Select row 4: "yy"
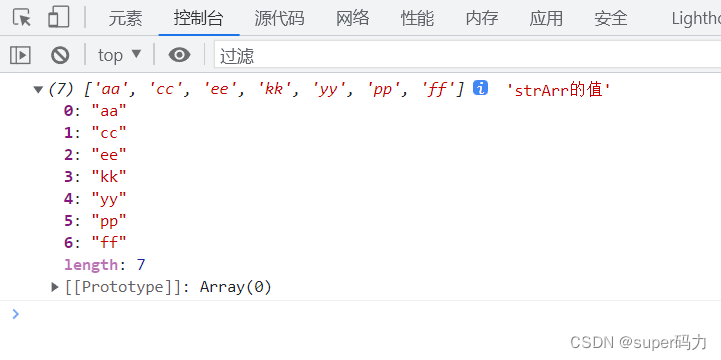The image size is (721, 360). pos(95,199)
